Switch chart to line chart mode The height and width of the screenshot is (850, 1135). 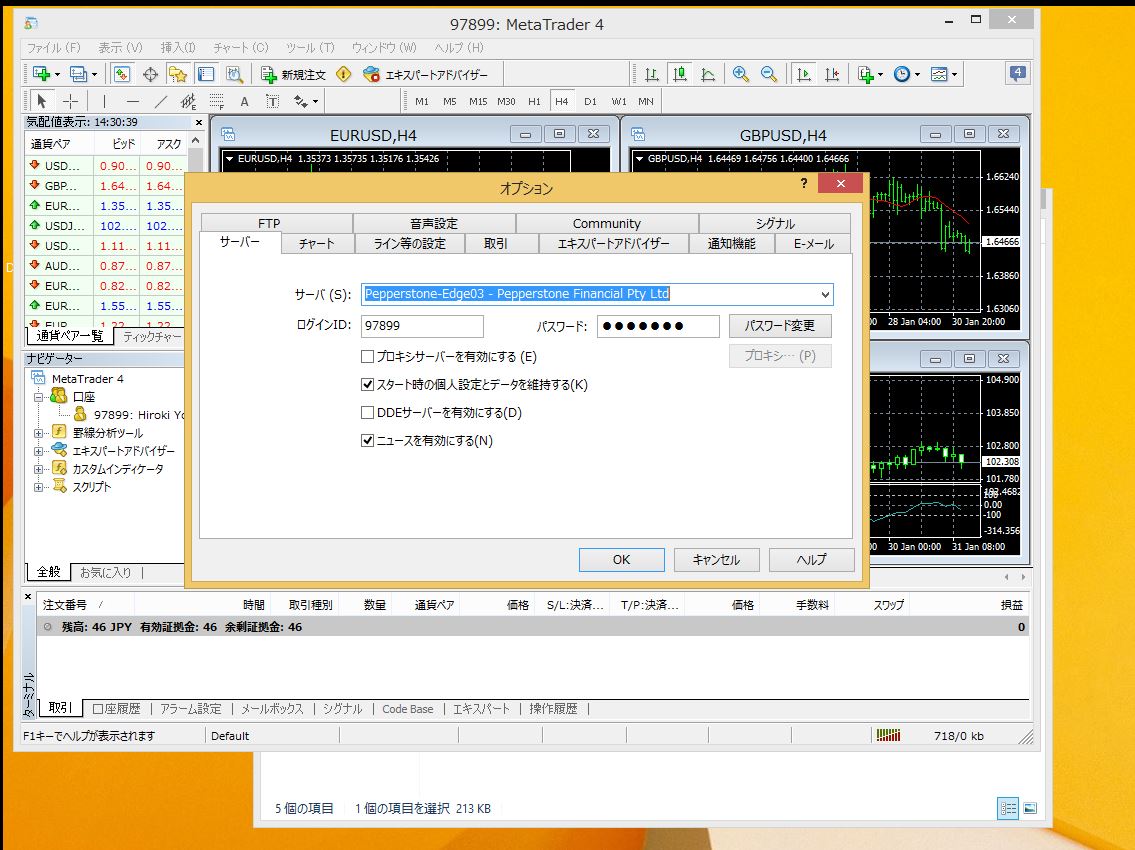(708, 74)
